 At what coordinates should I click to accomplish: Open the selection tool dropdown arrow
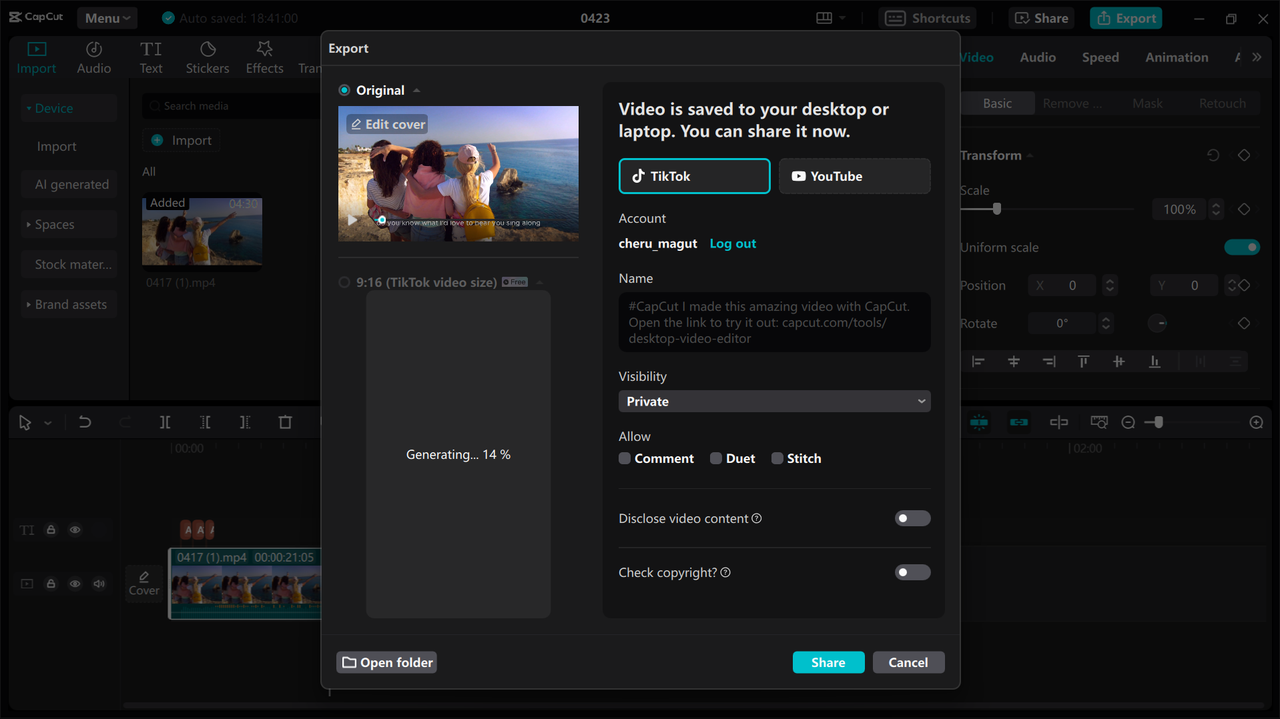pos(47,424)
